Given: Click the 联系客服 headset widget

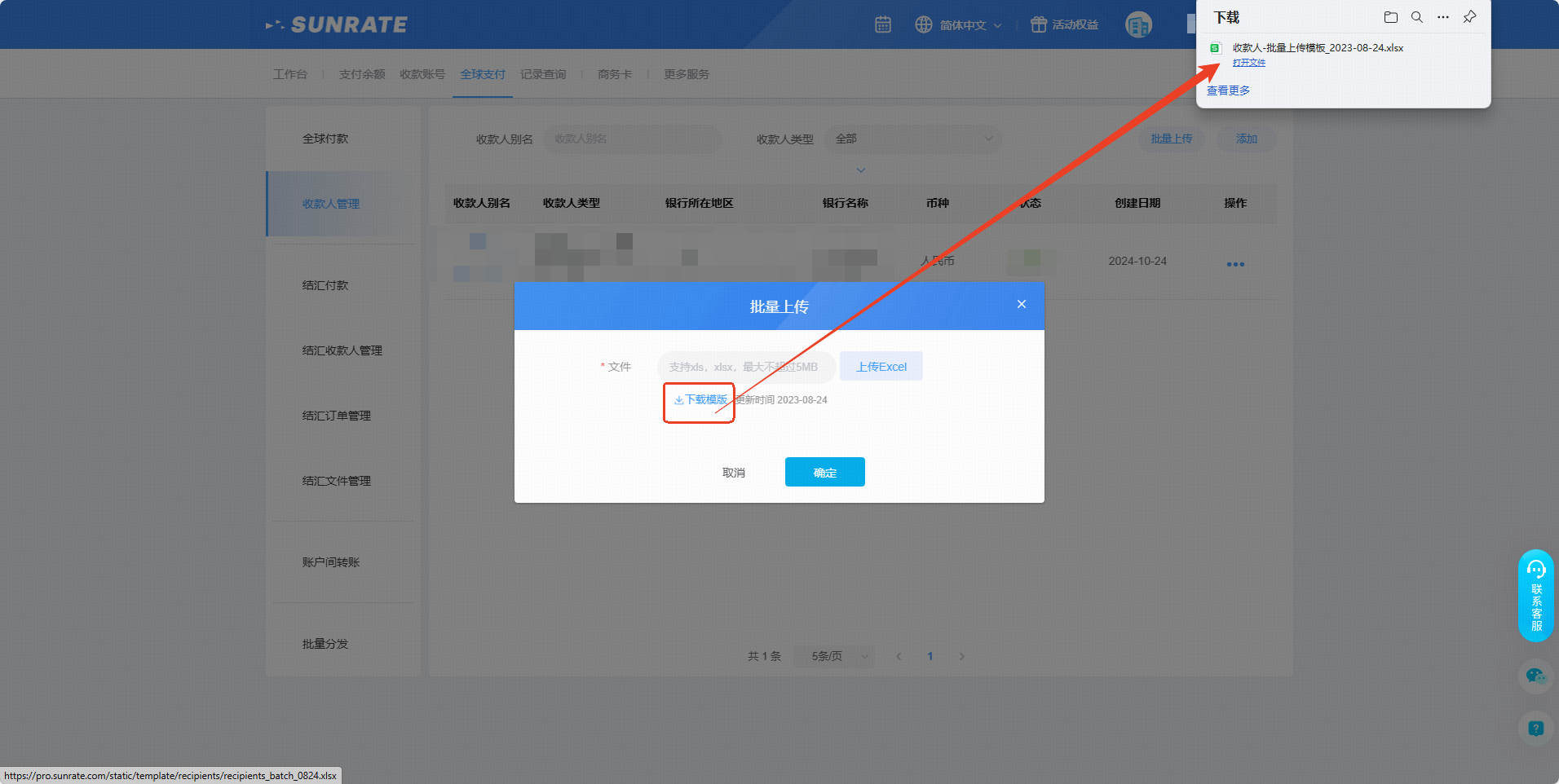Looking at the screenshot, I should point(1536,595).
